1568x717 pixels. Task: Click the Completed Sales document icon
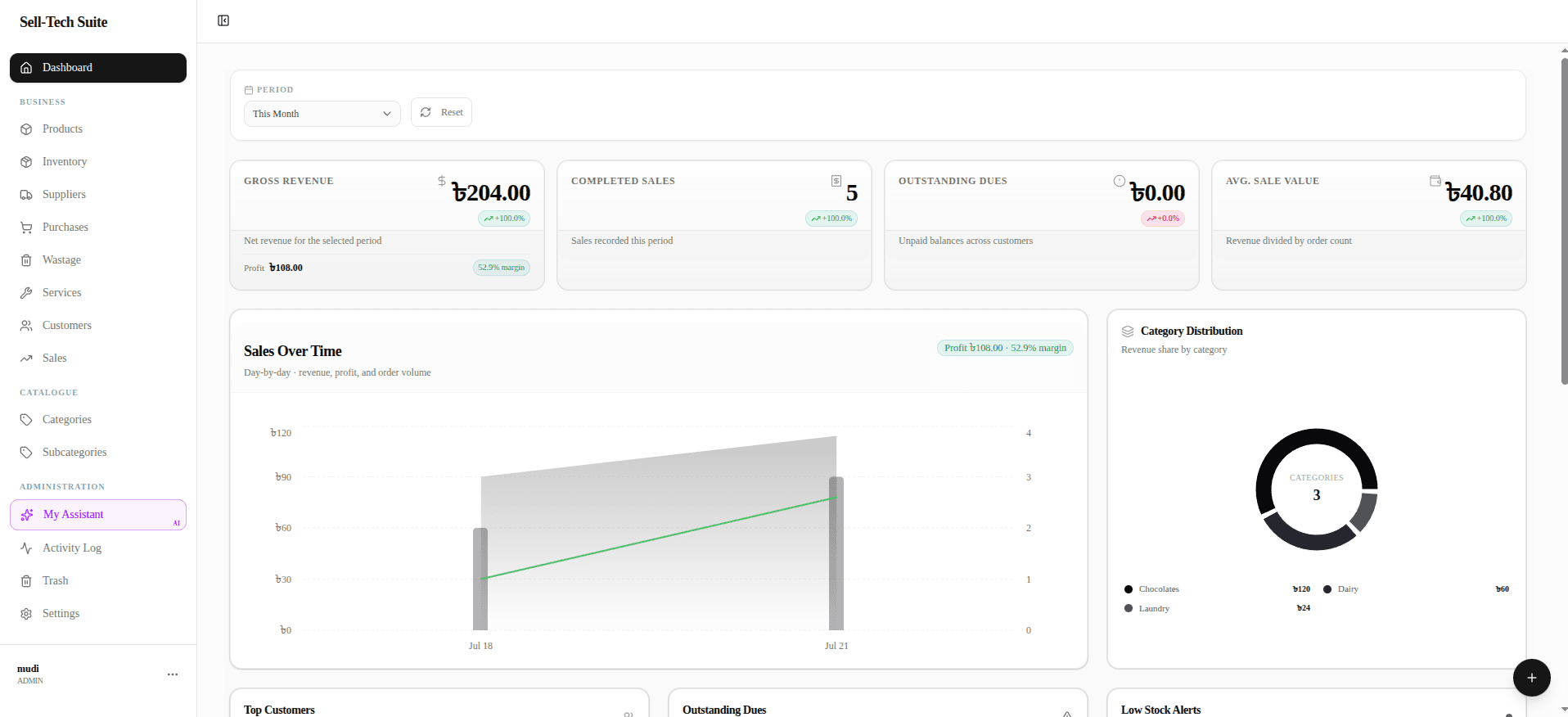[836, 181]
